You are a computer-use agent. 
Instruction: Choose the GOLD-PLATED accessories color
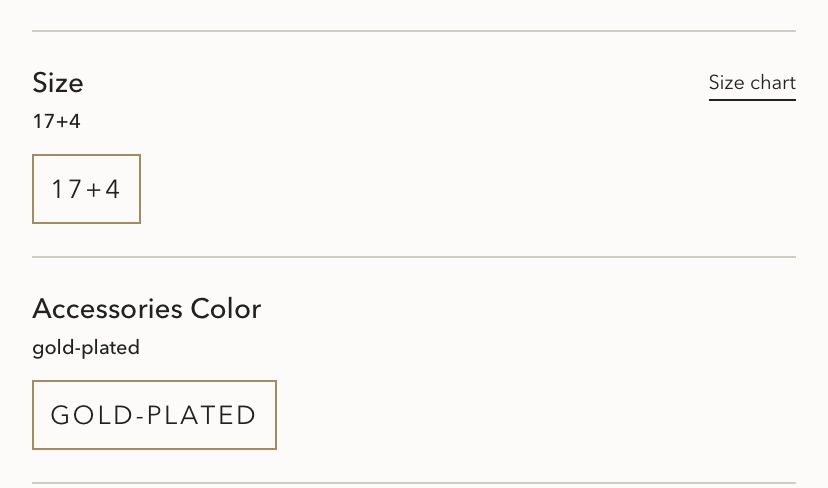point(154,415)
